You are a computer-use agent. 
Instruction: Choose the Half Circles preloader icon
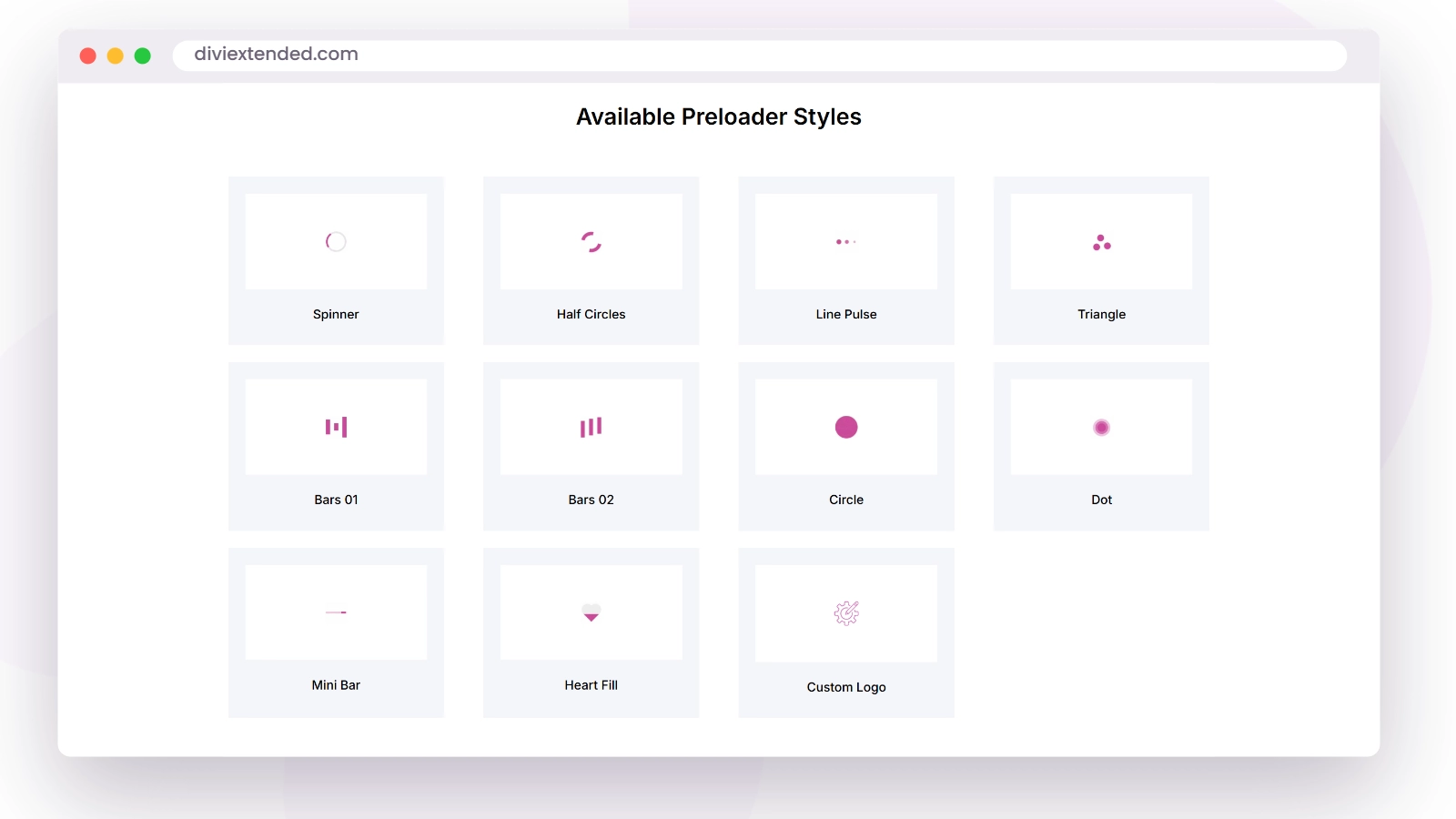591,241
